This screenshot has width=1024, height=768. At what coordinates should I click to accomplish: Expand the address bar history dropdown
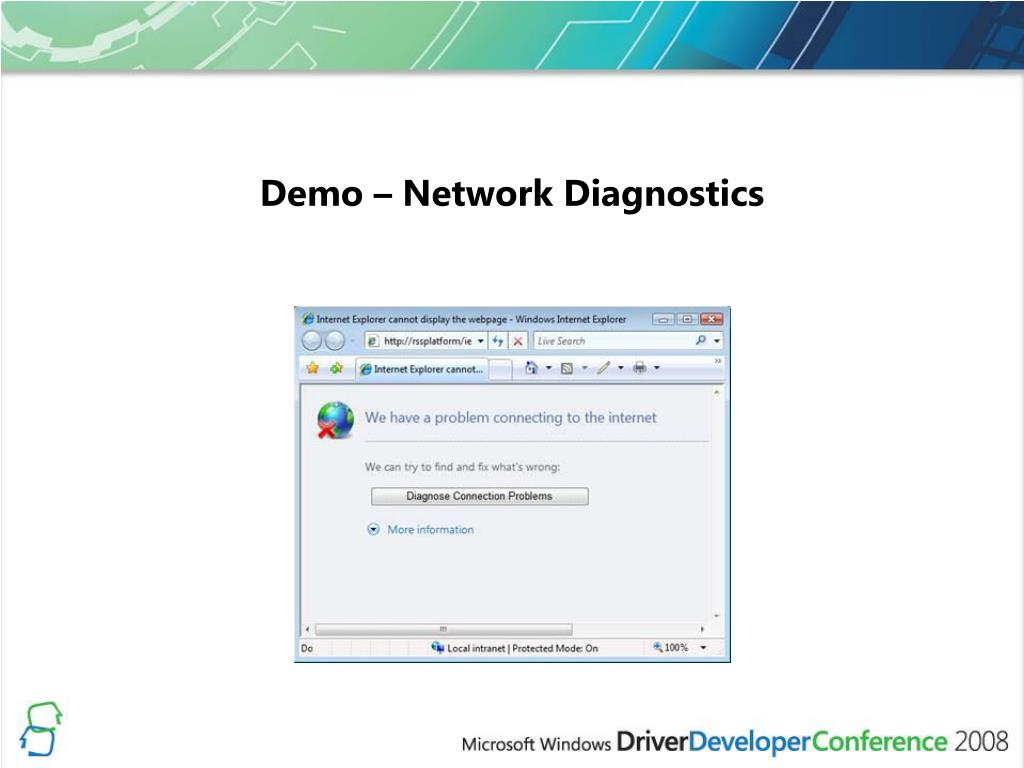tap(481, 341)
